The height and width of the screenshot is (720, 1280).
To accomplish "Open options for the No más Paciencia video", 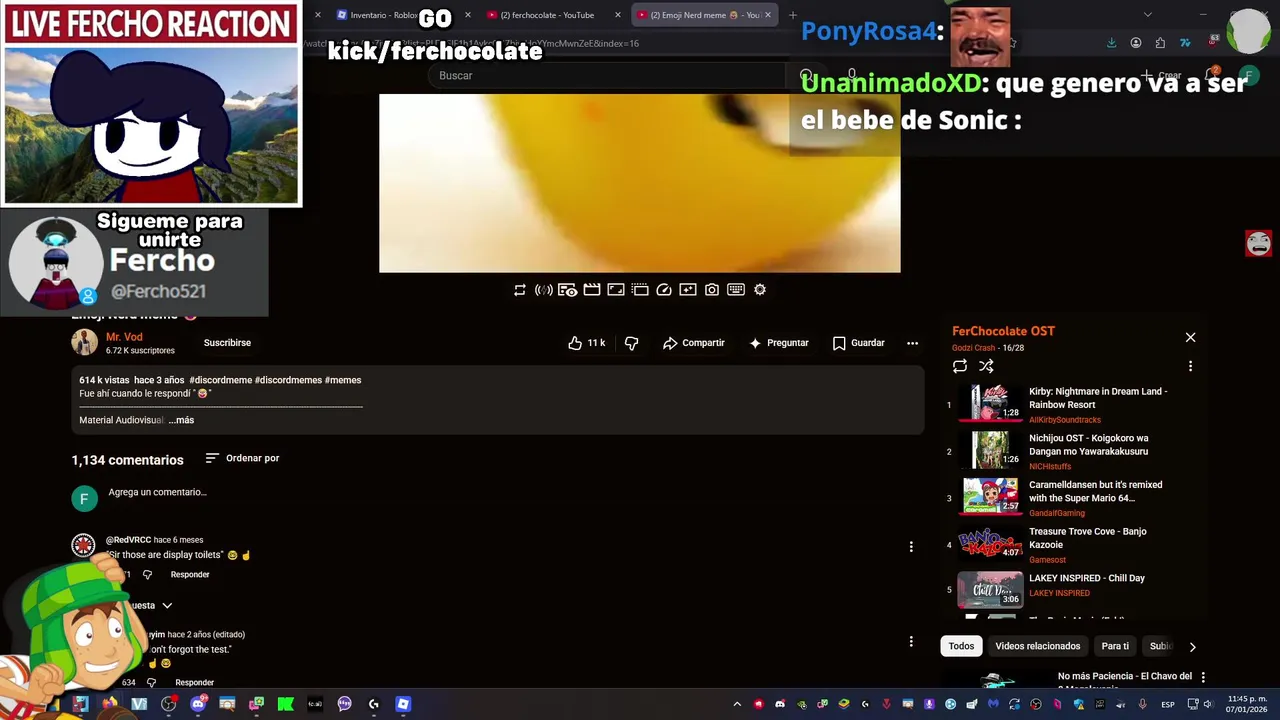I will (x=1203, y=677).
